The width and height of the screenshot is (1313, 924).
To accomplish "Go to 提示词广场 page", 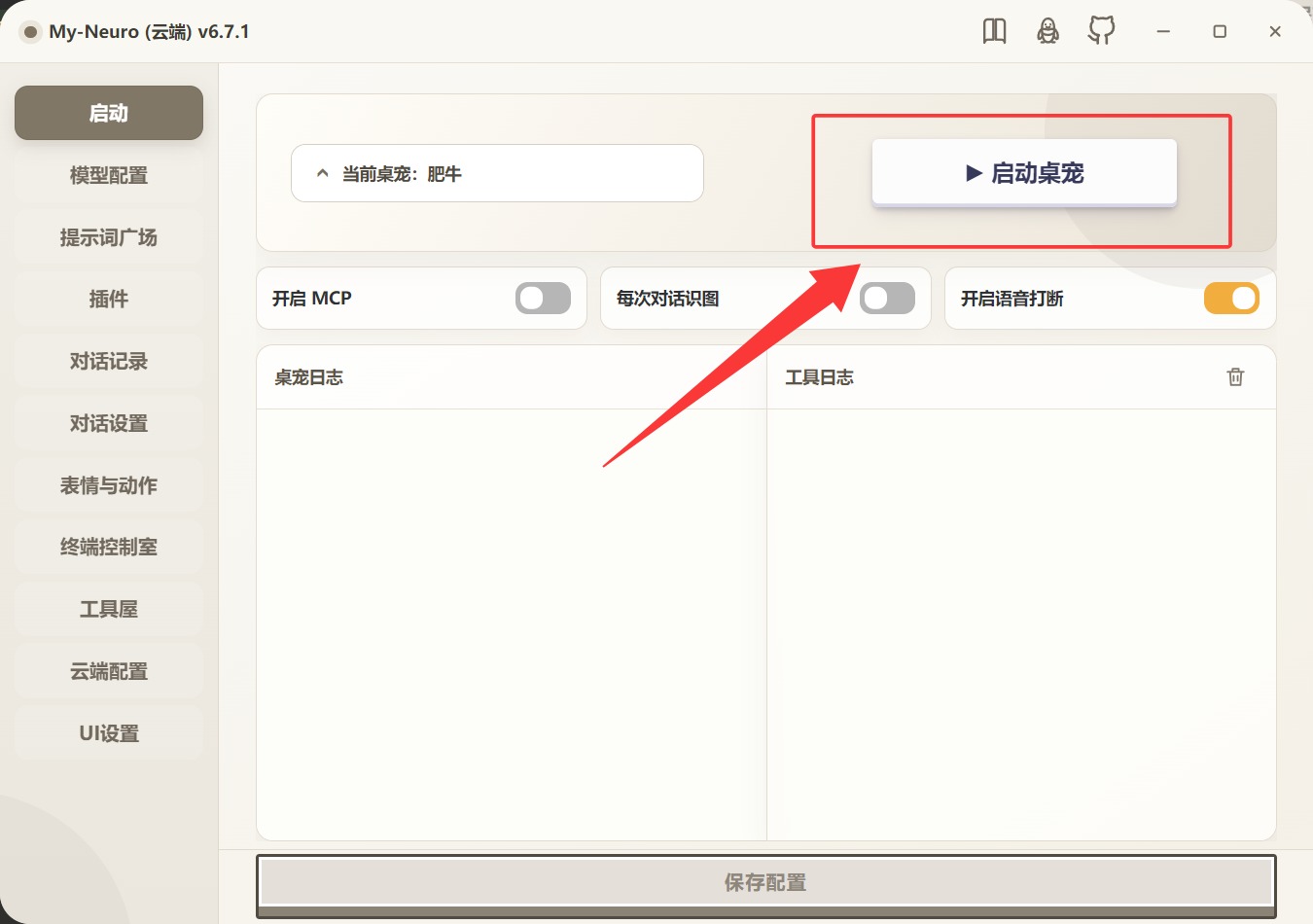I will [109, 237].
